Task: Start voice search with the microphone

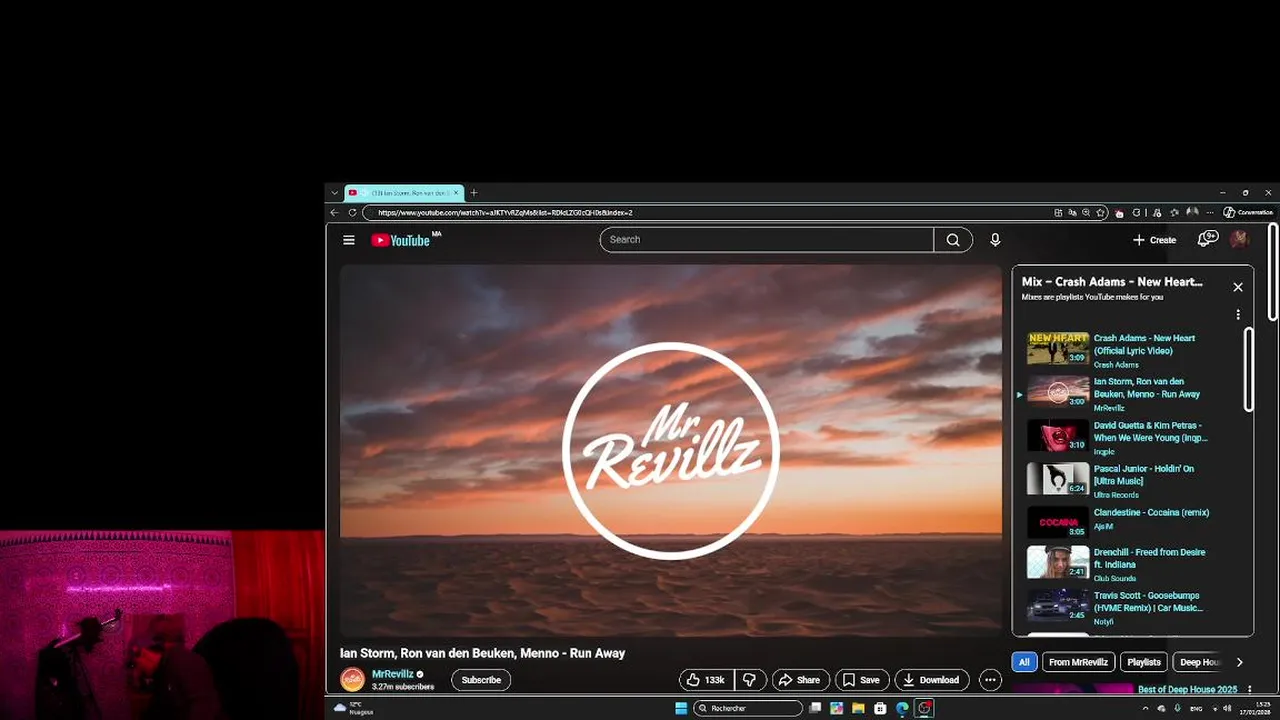Action: (995, 240)
